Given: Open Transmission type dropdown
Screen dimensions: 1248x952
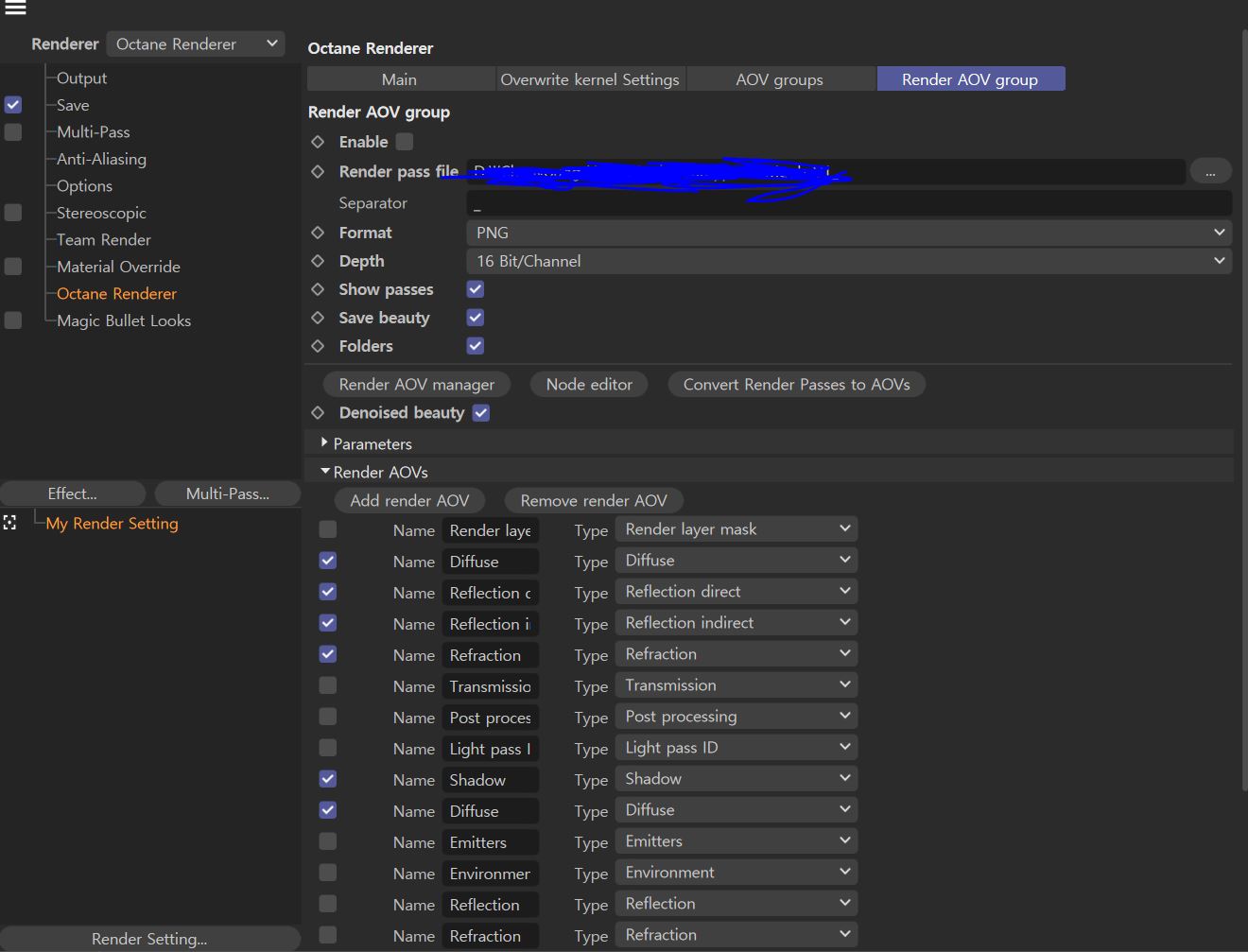Looking at the screenshot, I should 737,685.
